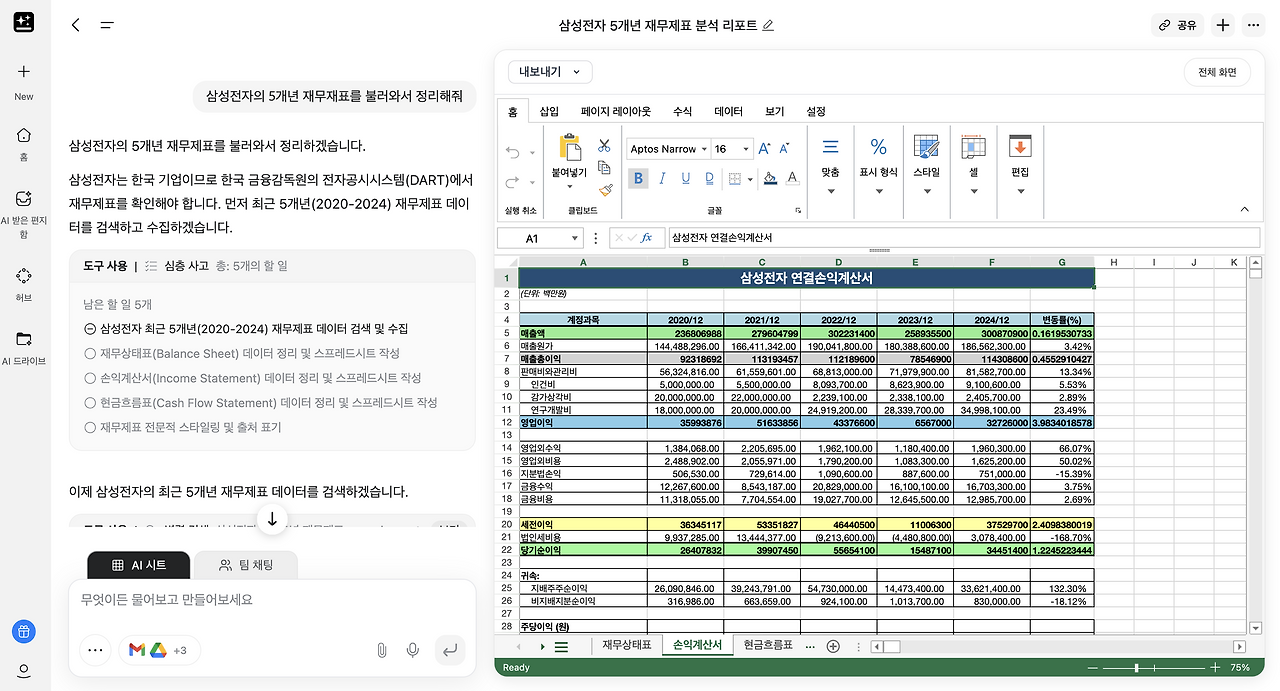Collapse the ribbon with the chevron
The width and height of the screenshot is (1280, 691).
1245,210
